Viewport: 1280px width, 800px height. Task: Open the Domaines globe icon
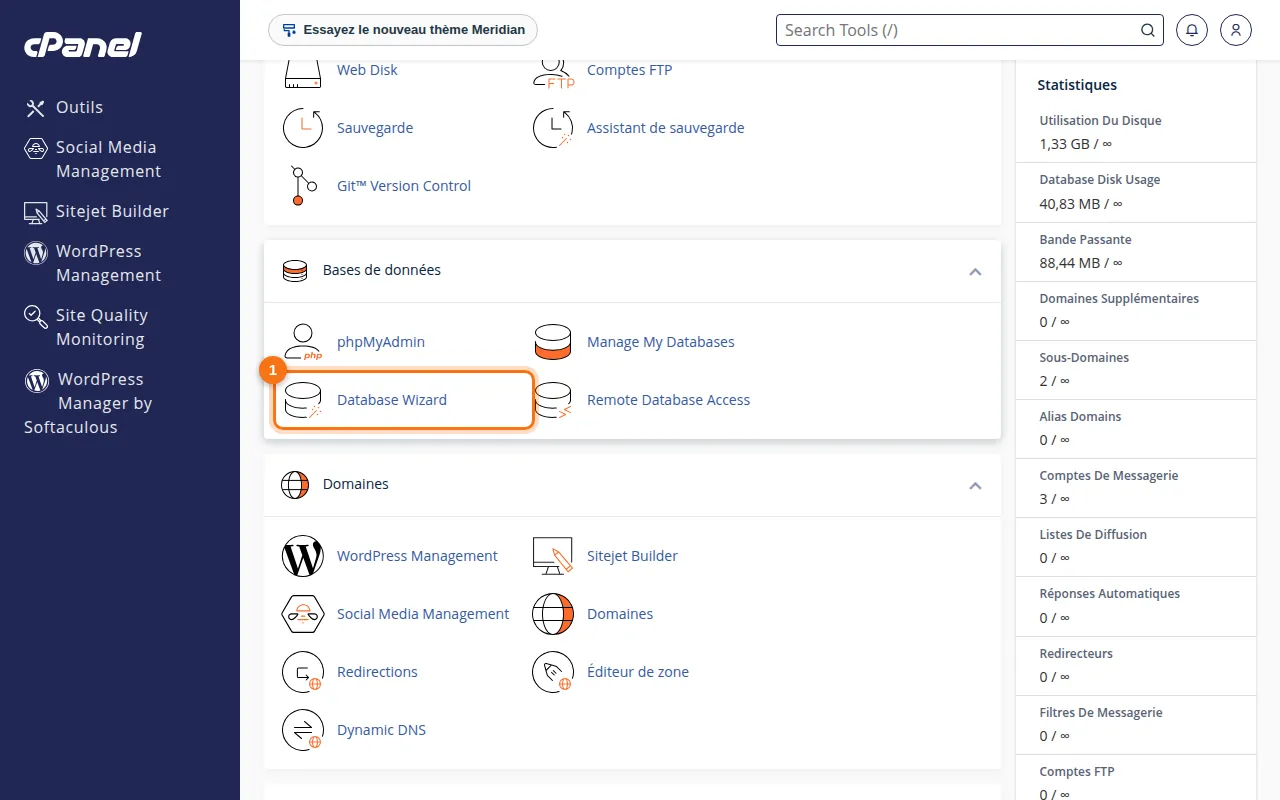553,614
